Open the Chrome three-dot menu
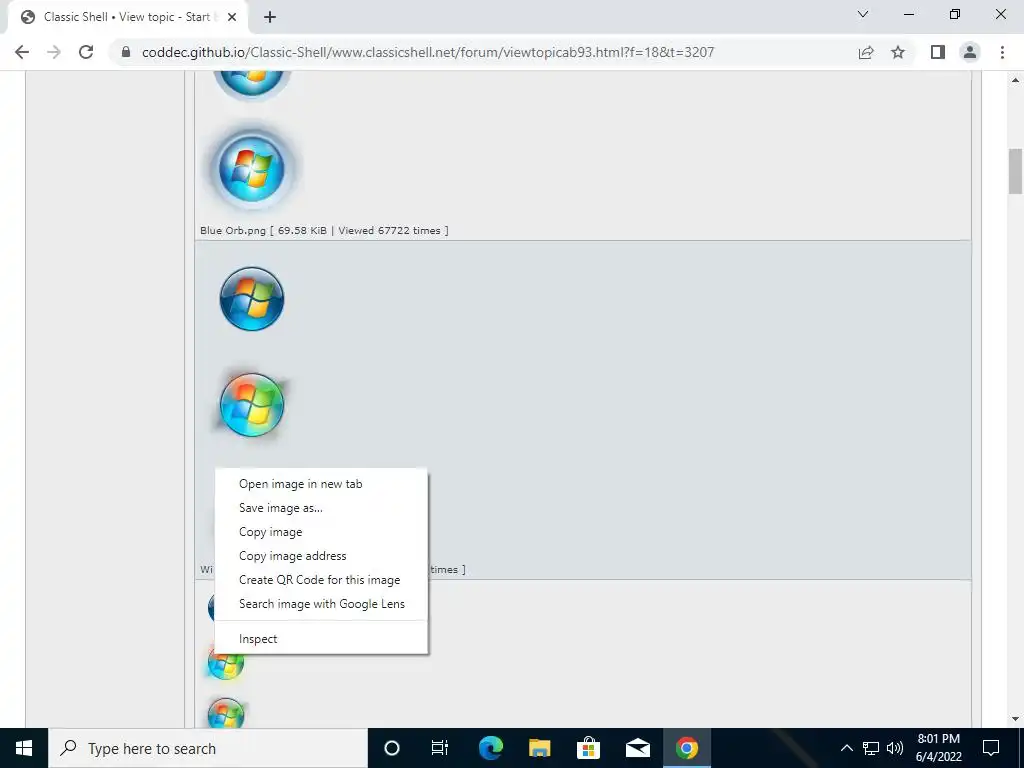The image size is (1024, 768). tap(1002, 52)
